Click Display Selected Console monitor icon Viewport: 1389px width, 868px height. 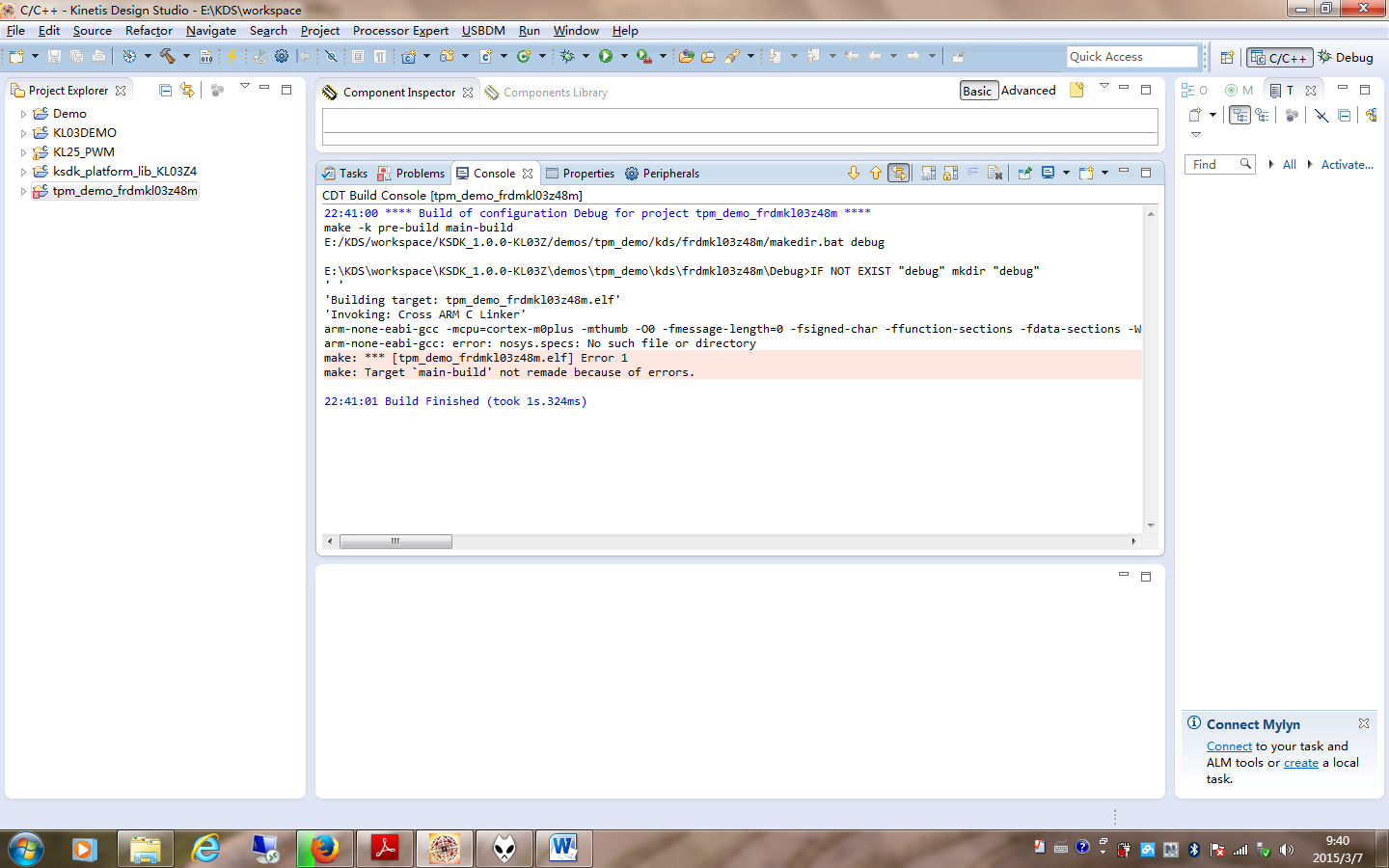click(1049, 173)
